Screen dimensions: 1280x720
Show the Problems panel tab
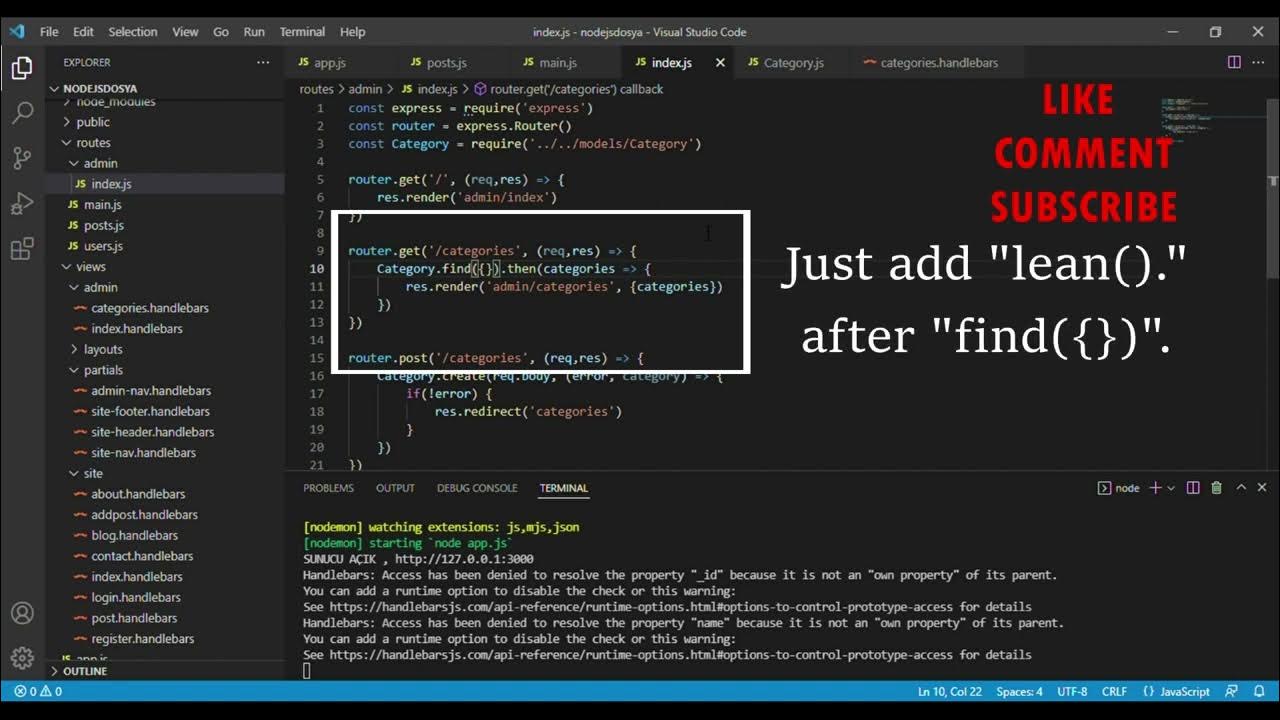[329, 488]
